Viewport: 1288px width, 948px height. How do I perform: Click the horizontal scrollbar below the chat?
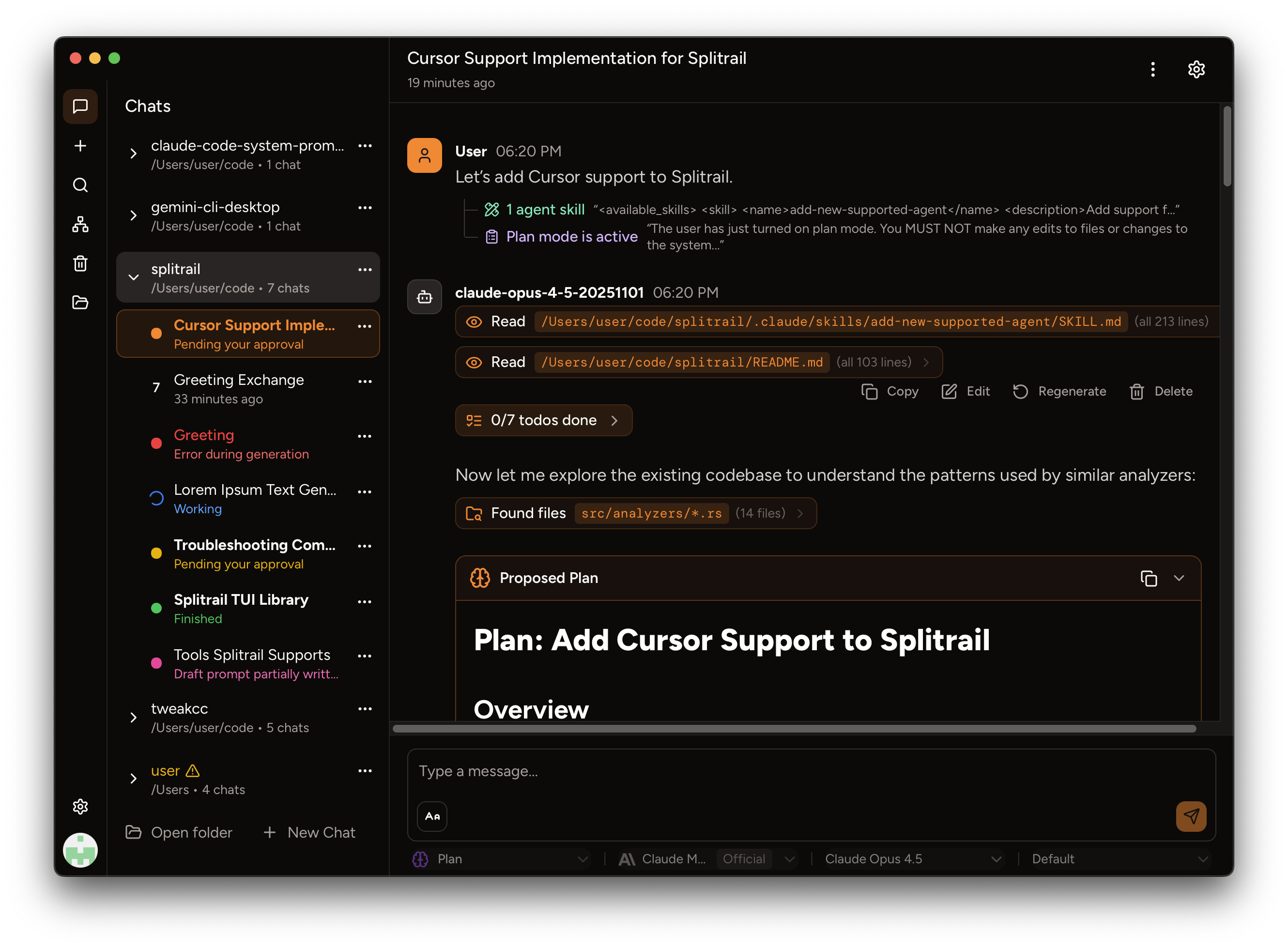pos(794,729)
